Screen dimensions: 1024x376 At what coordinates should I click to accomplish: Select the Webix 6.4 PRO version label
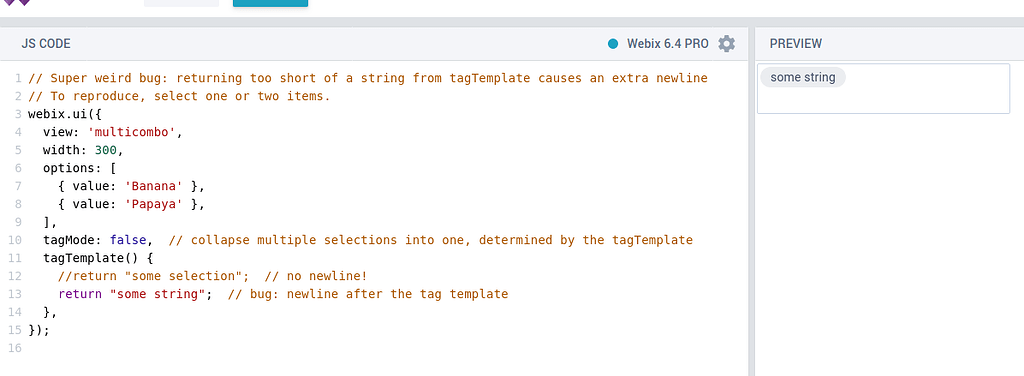(667, 44)
